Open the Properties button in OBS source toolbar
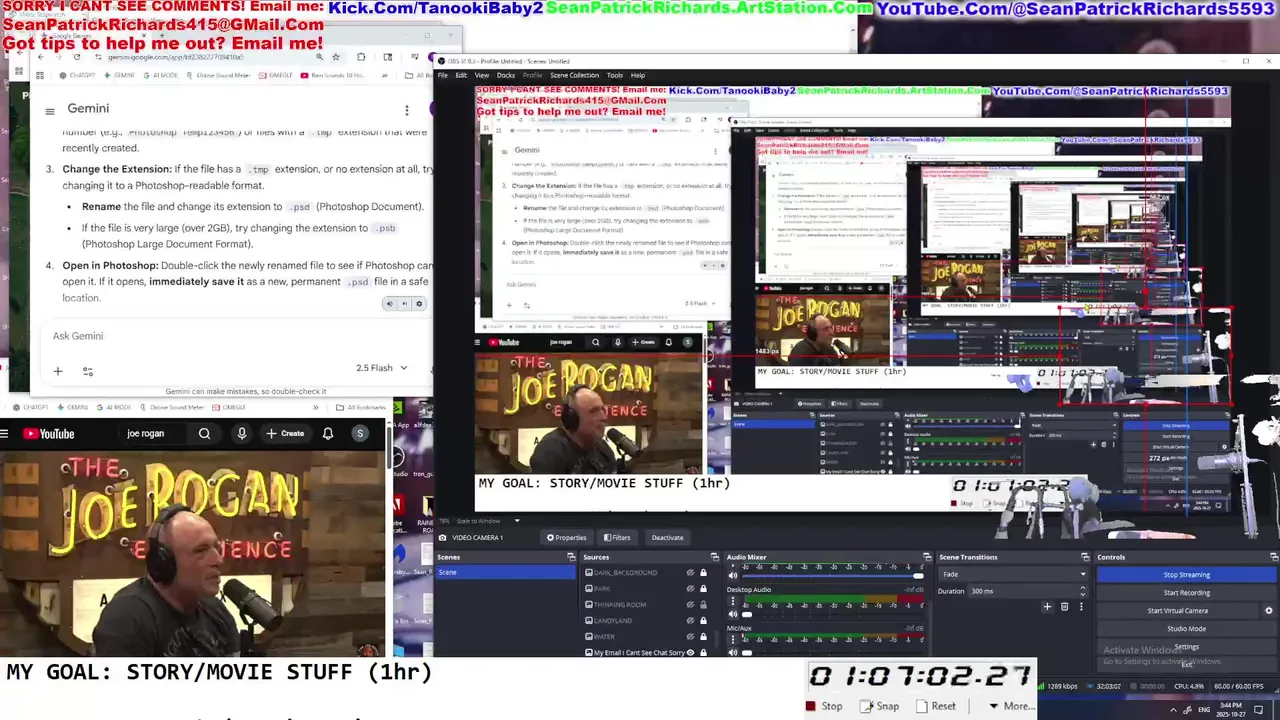The height and width of the screenshot is (720, 1280). 566,537
